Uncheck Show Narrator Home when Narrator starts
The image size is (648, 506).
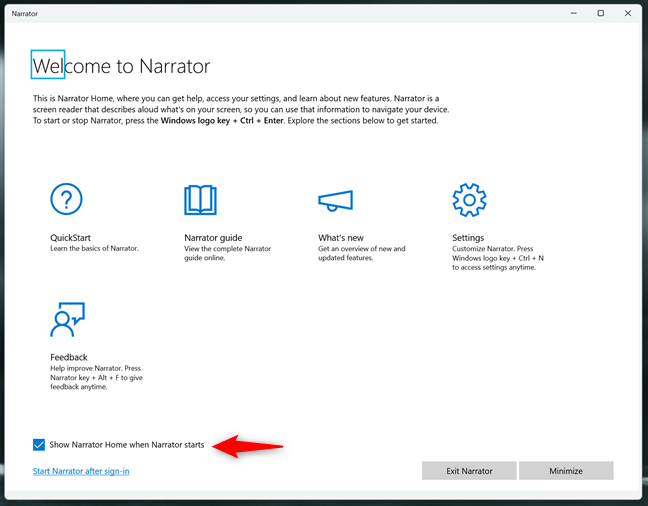pyautogui.click(x=39, y=445)
